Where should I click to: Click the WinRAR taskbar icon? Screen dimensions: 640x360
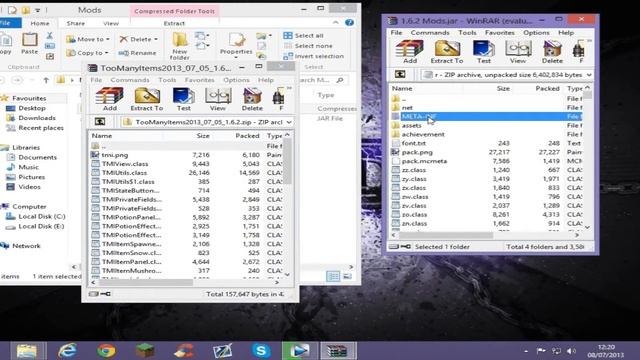pyautogui.click(x=338, y=351)
